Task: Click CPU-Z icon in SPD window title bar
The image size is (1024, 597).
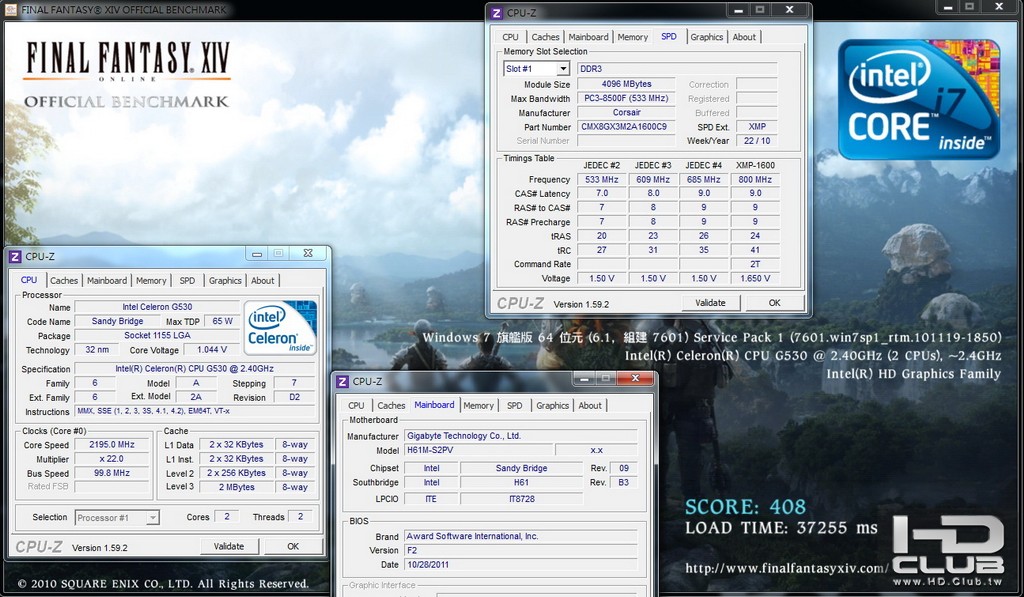Action: pos(497,12)
